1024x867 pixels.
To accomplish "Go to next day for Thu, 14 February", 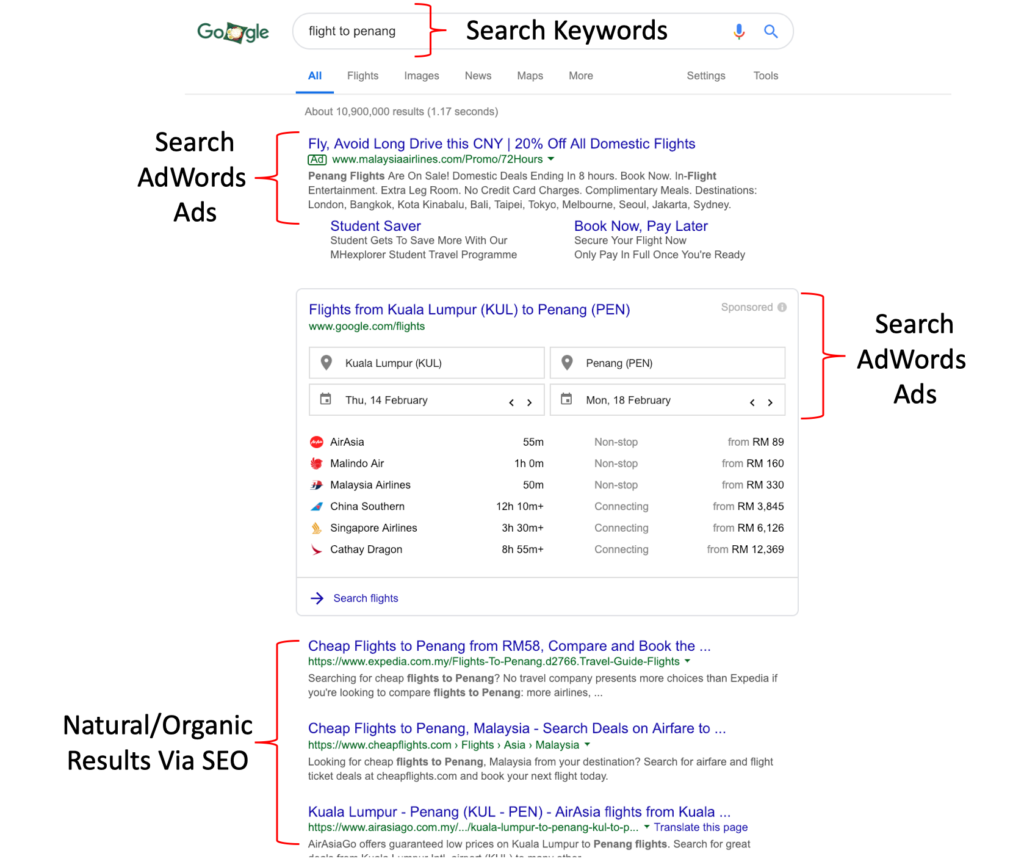I will 529,402.
